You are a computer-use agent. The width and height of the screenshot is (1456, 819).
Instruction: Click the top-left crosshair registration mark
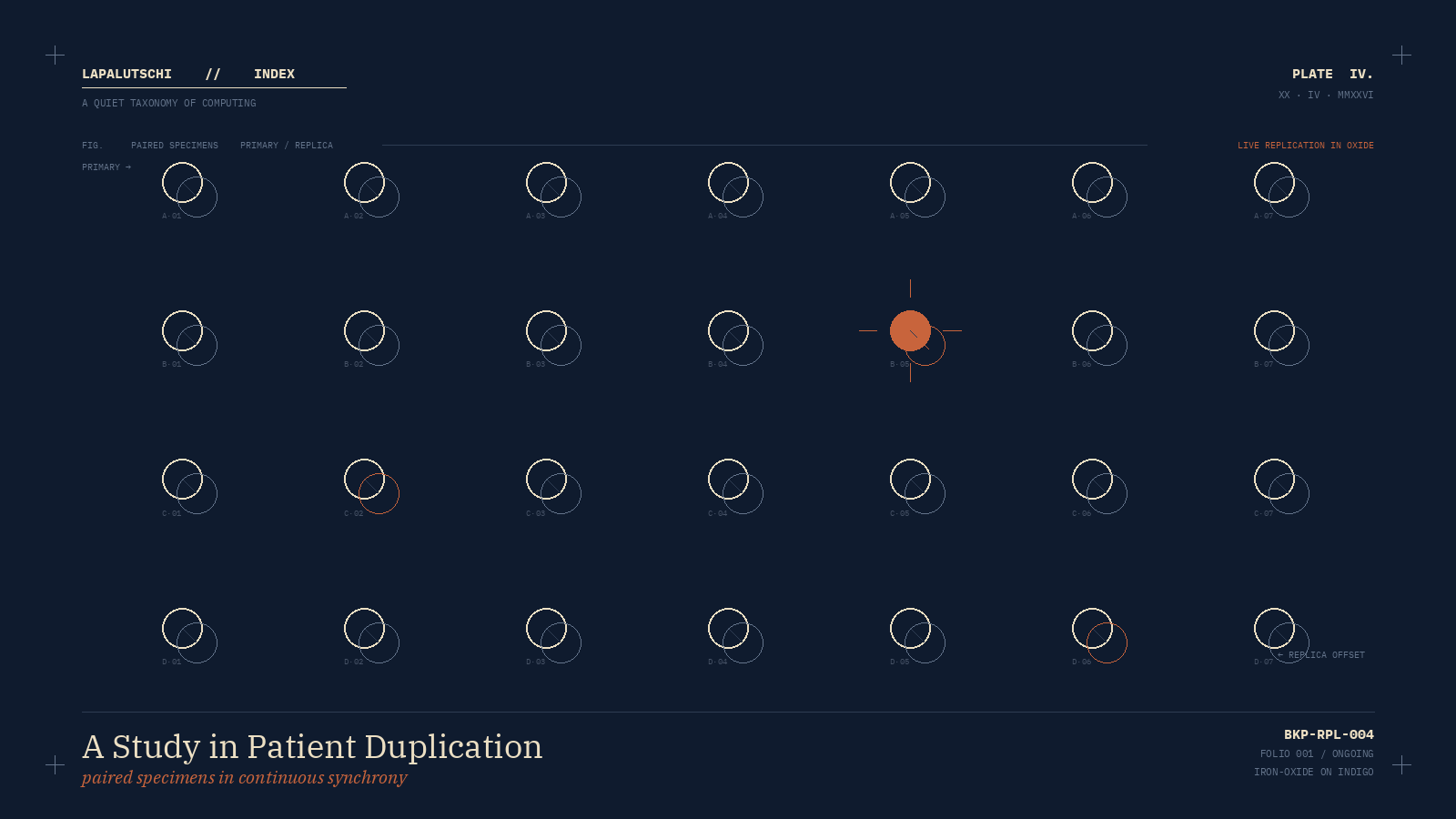(55, 55)
